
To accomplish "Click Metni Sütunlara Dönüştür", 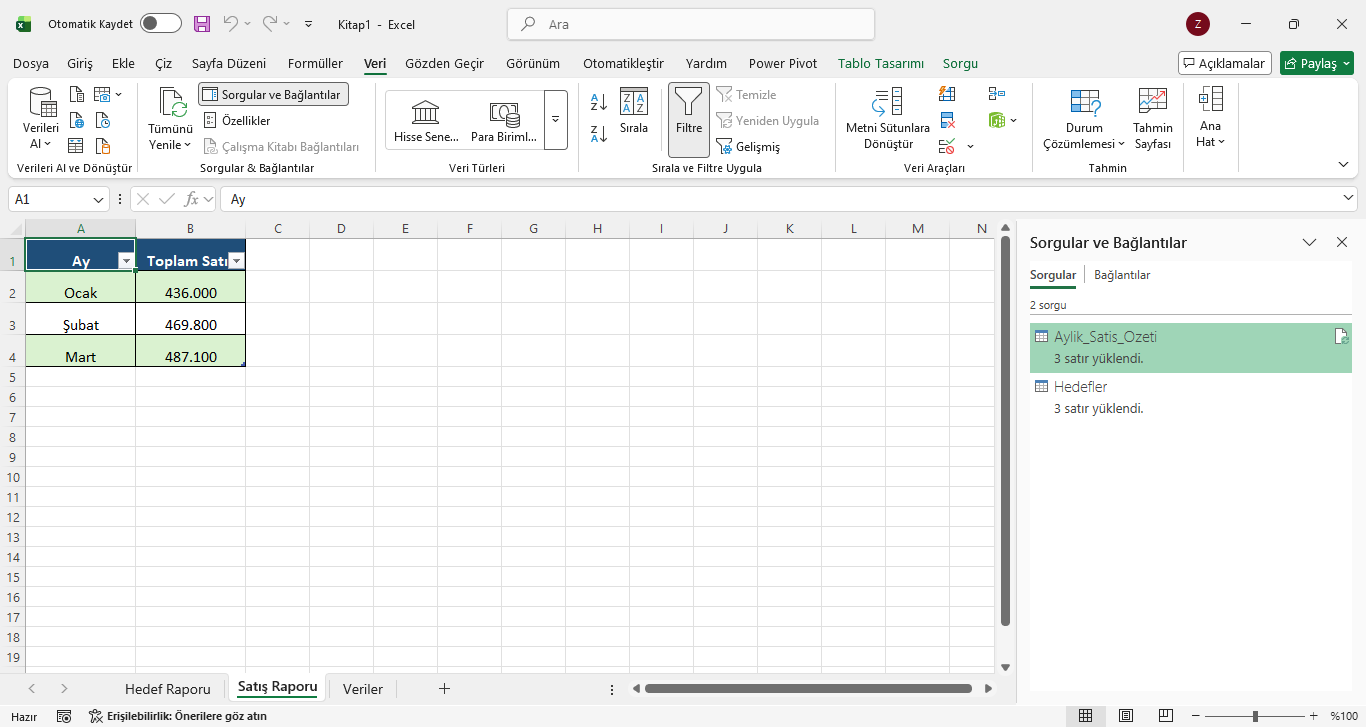I will click(887, 119).
